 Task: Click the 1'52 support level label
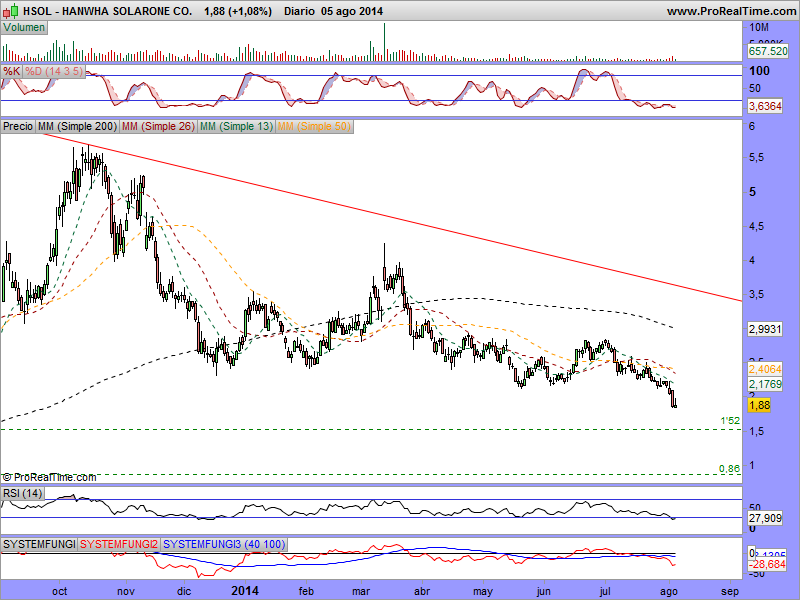(x=730, y=421)
